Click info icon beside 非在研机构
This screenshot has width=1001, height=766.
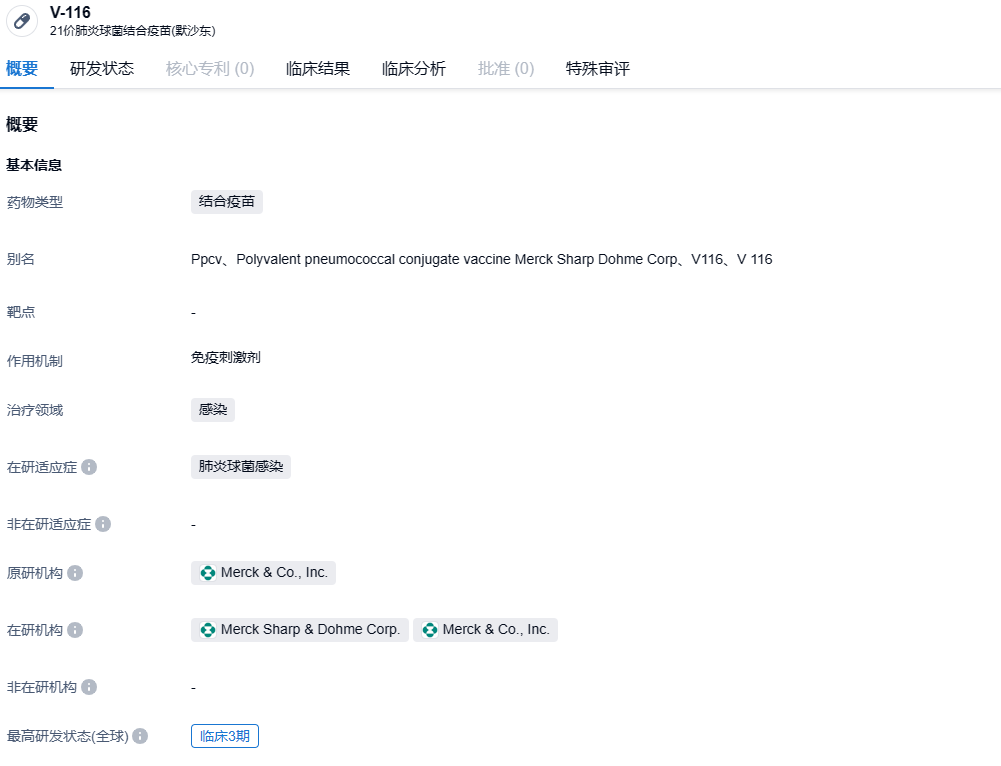(x=89, y=687)
